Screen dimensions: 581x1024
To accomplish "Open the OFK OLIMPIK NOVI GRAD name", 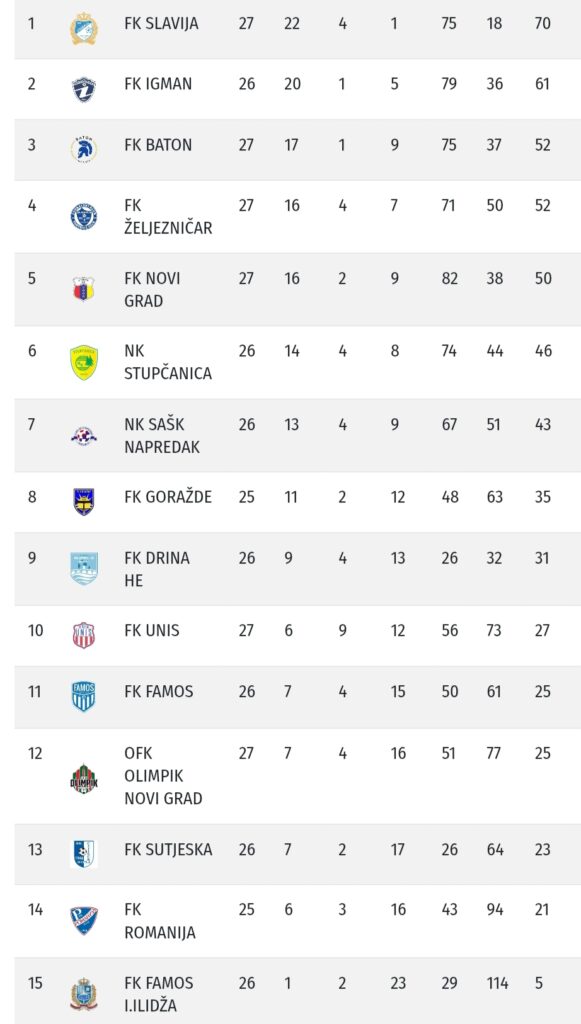I will tap(163, 776).
